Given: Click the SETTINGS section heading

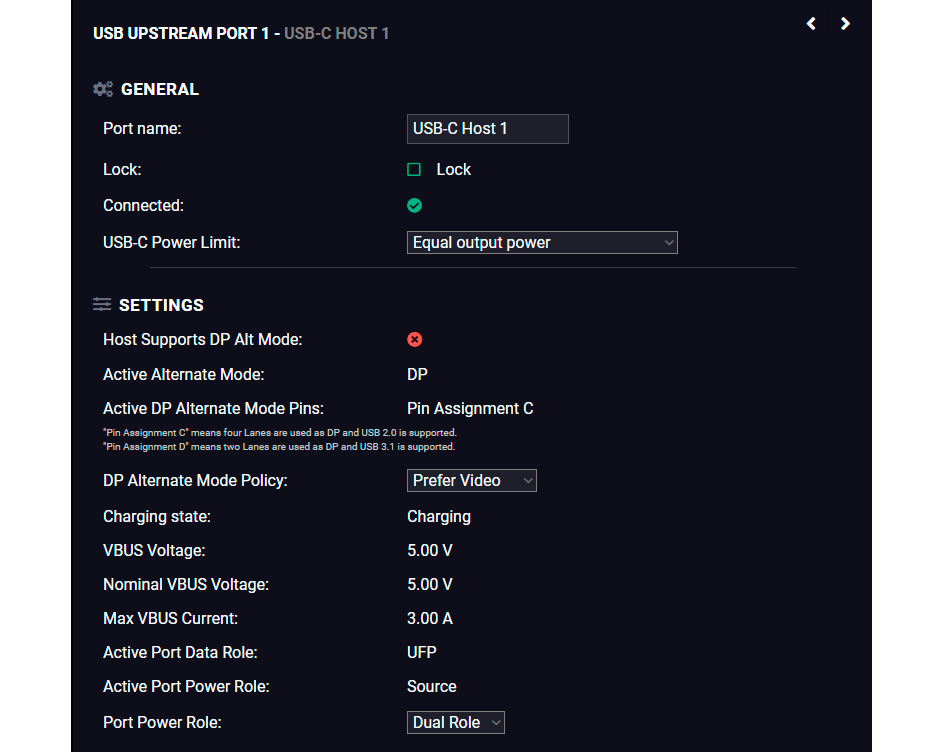Looking at the screenshot, I should pos(161,305).
